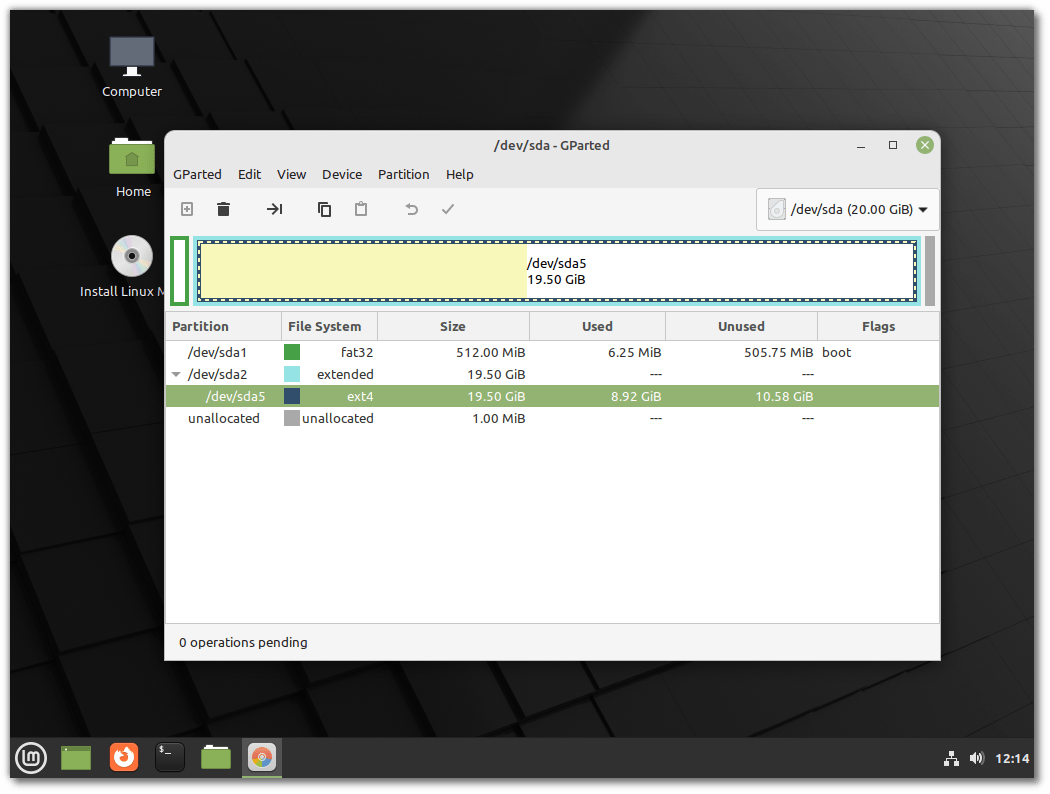
Task: Click the network status icon
Action: click(951, 759)
